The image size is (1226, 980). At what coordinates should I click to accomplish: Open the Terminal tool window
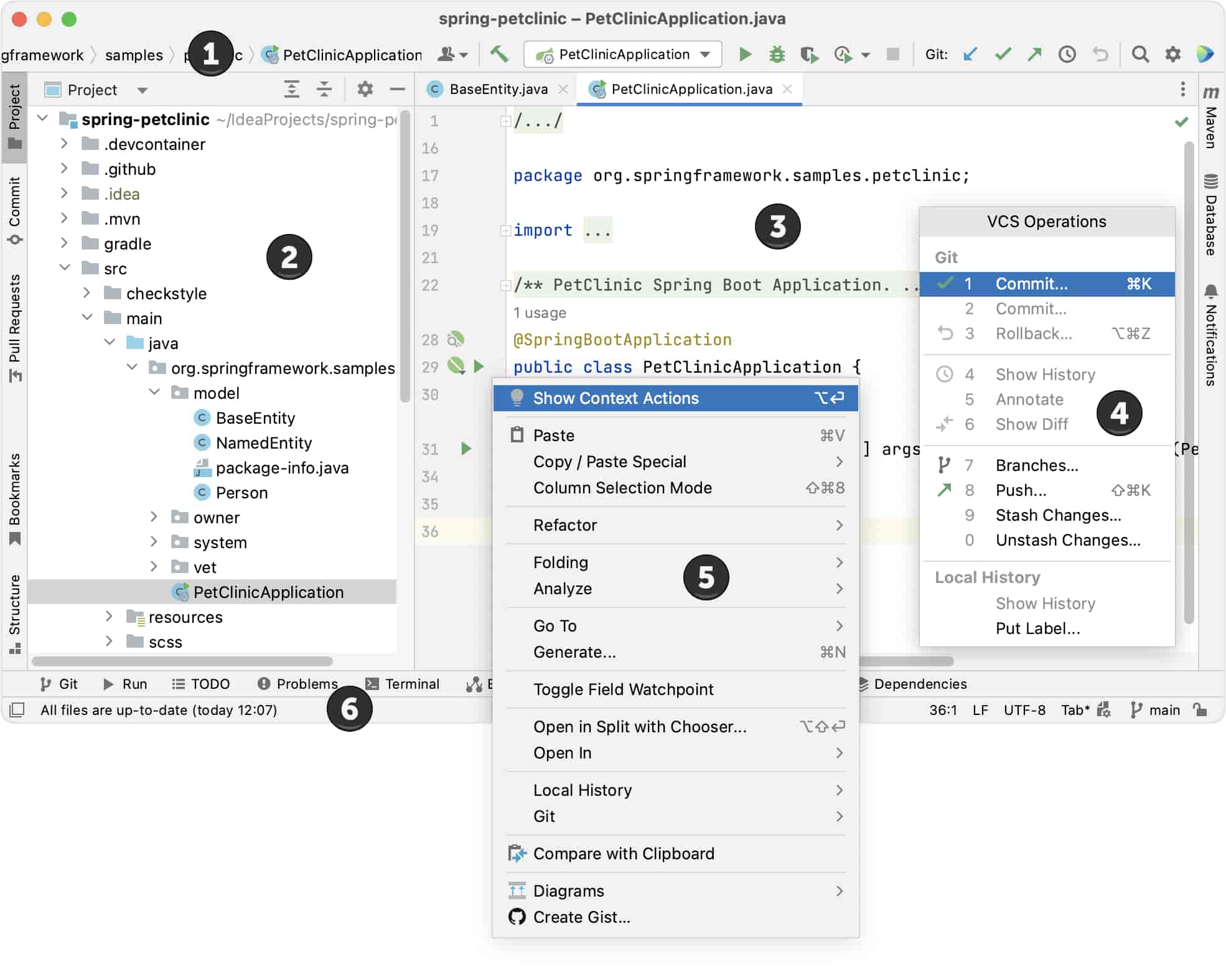click(403, 684)
